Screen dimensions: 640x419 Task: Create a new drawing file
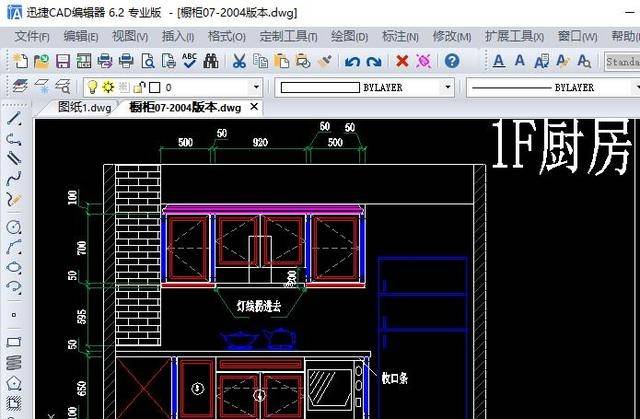click(20, 61)
